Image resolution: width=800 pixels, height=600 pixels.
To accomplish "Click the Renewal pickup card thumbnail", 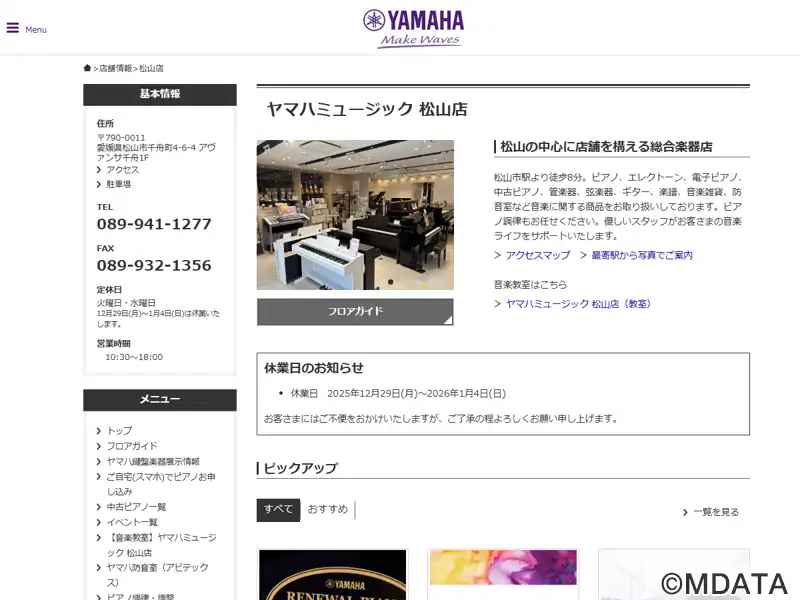I will click(332, 575).
